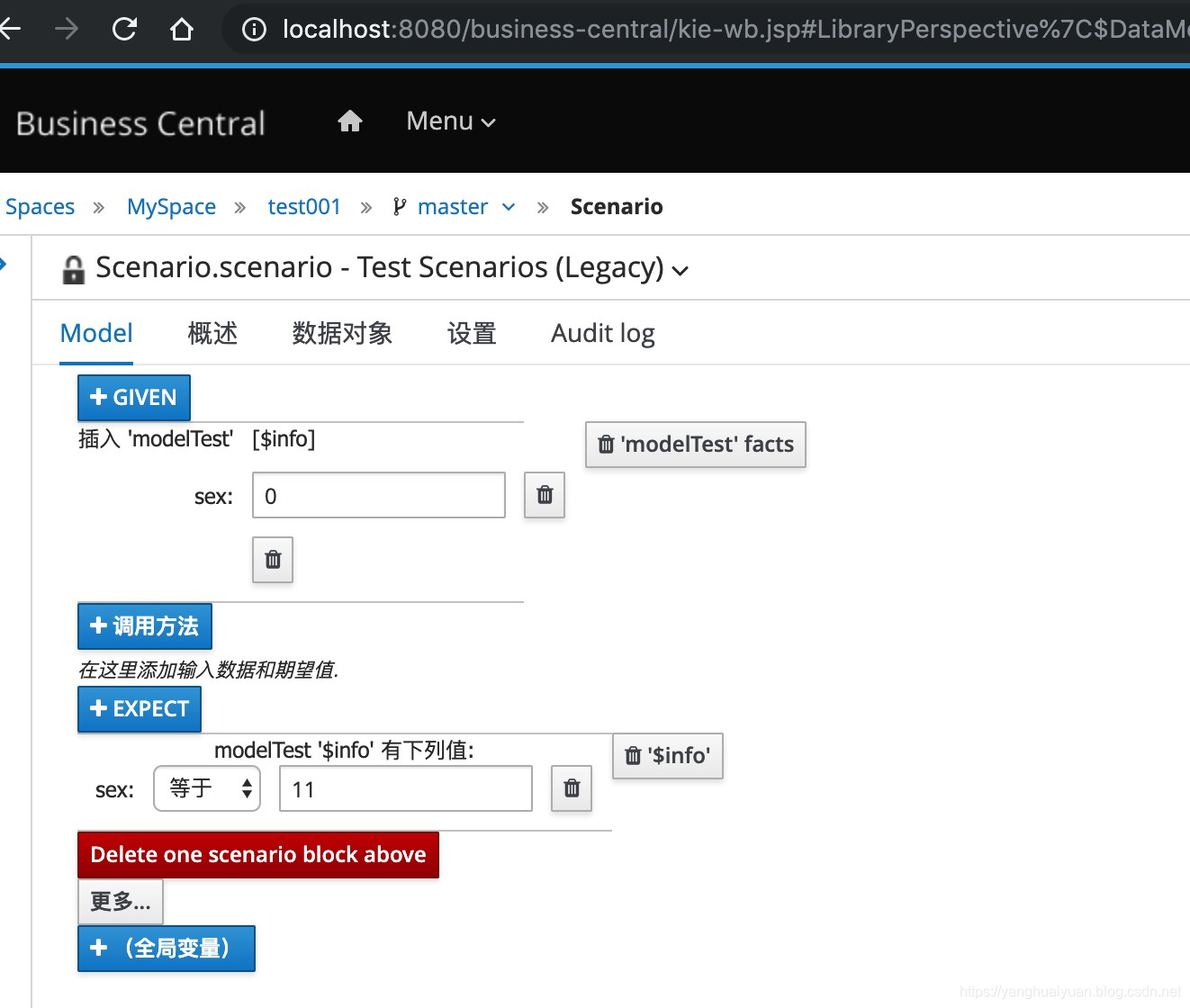Click the expected value input containing 11
The height and width of the screenshot is (1008, 1190).
click(x=406, y=788)
